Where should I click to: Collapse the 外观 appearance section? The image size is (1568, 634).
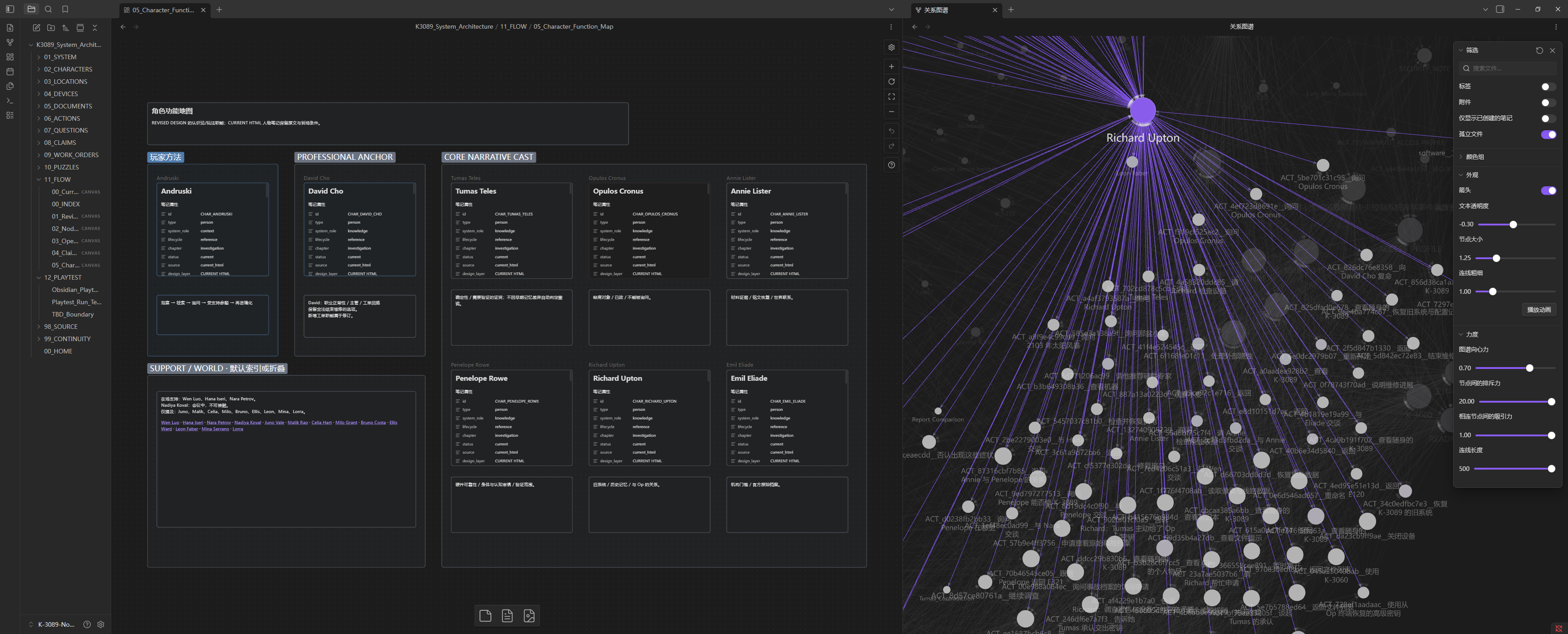pyautogui.click(x=1471, y=175)
